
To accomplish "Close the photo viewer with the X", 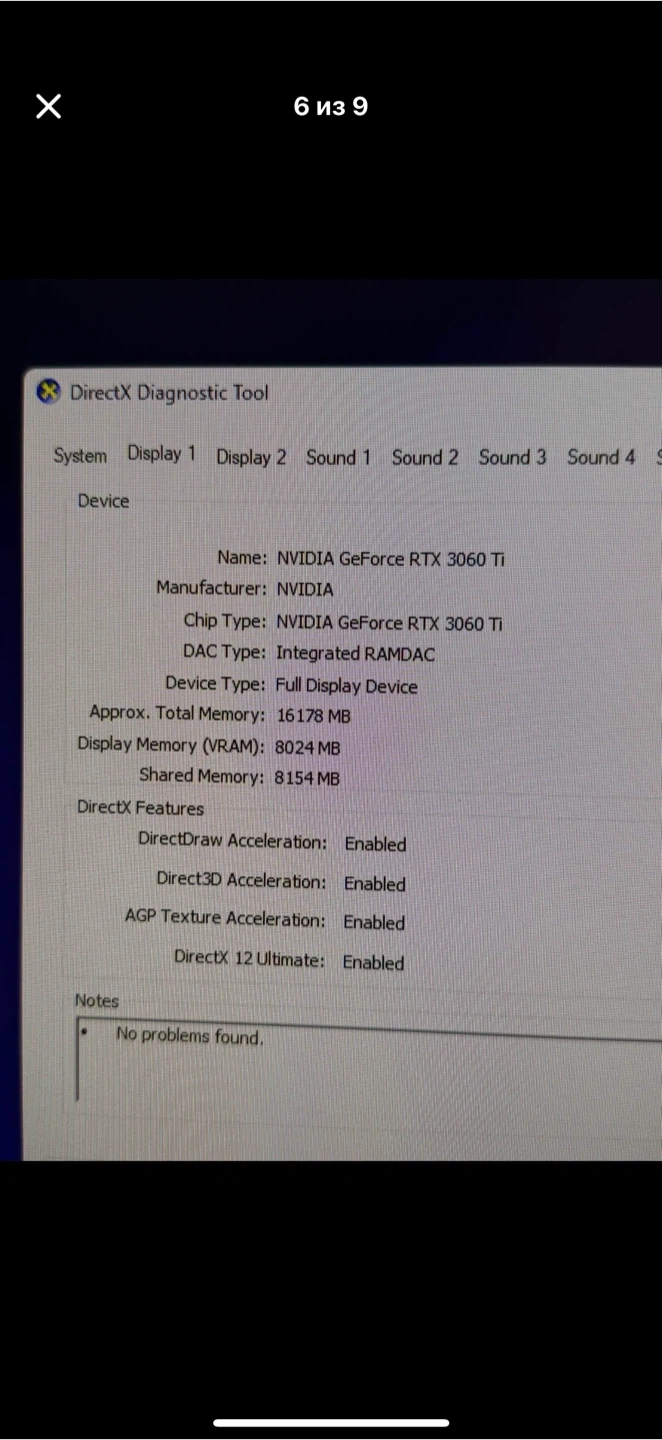I will pyautogui.click(x=48, y=106).
